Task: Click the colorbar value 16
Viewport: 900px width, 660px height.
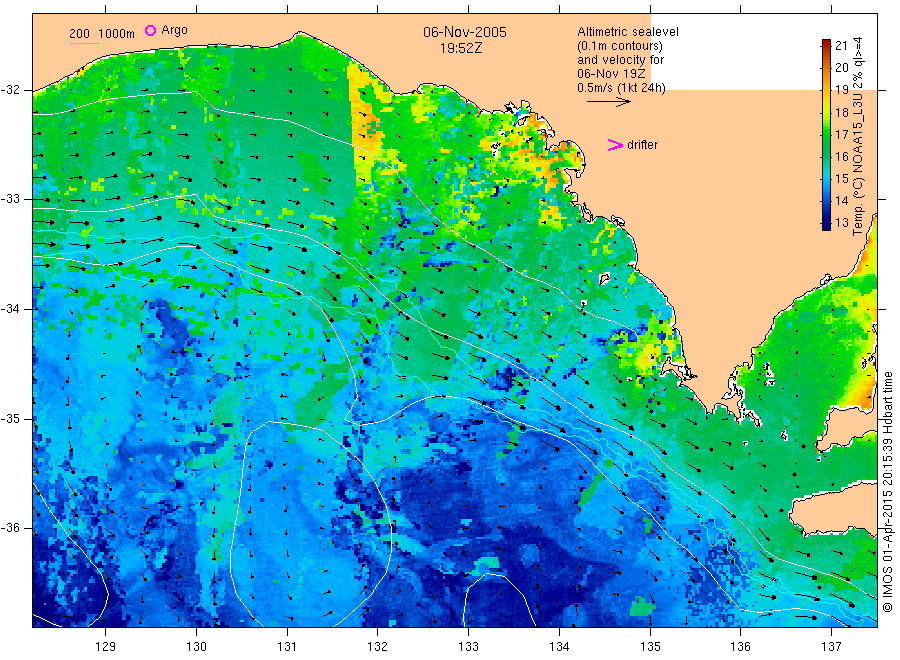Action: 841,157
